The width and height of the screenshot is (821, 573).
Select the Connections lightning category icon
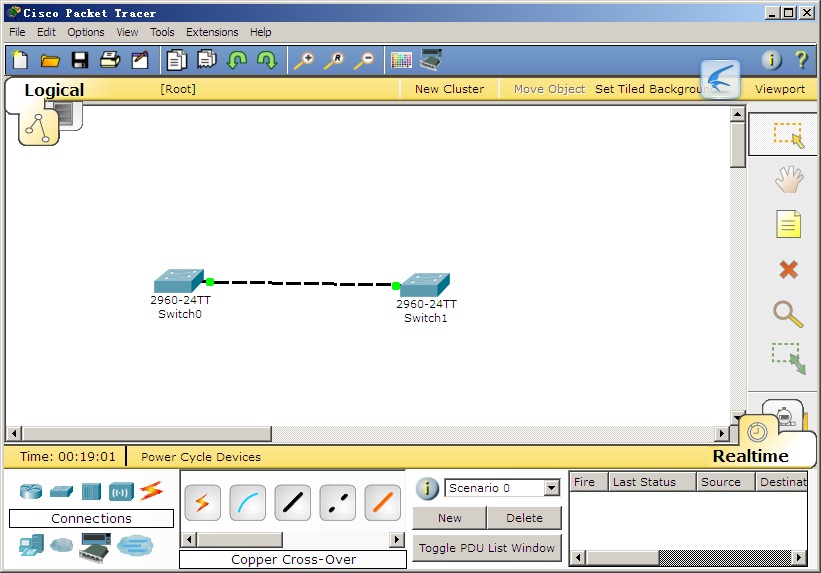coord(151,491)
